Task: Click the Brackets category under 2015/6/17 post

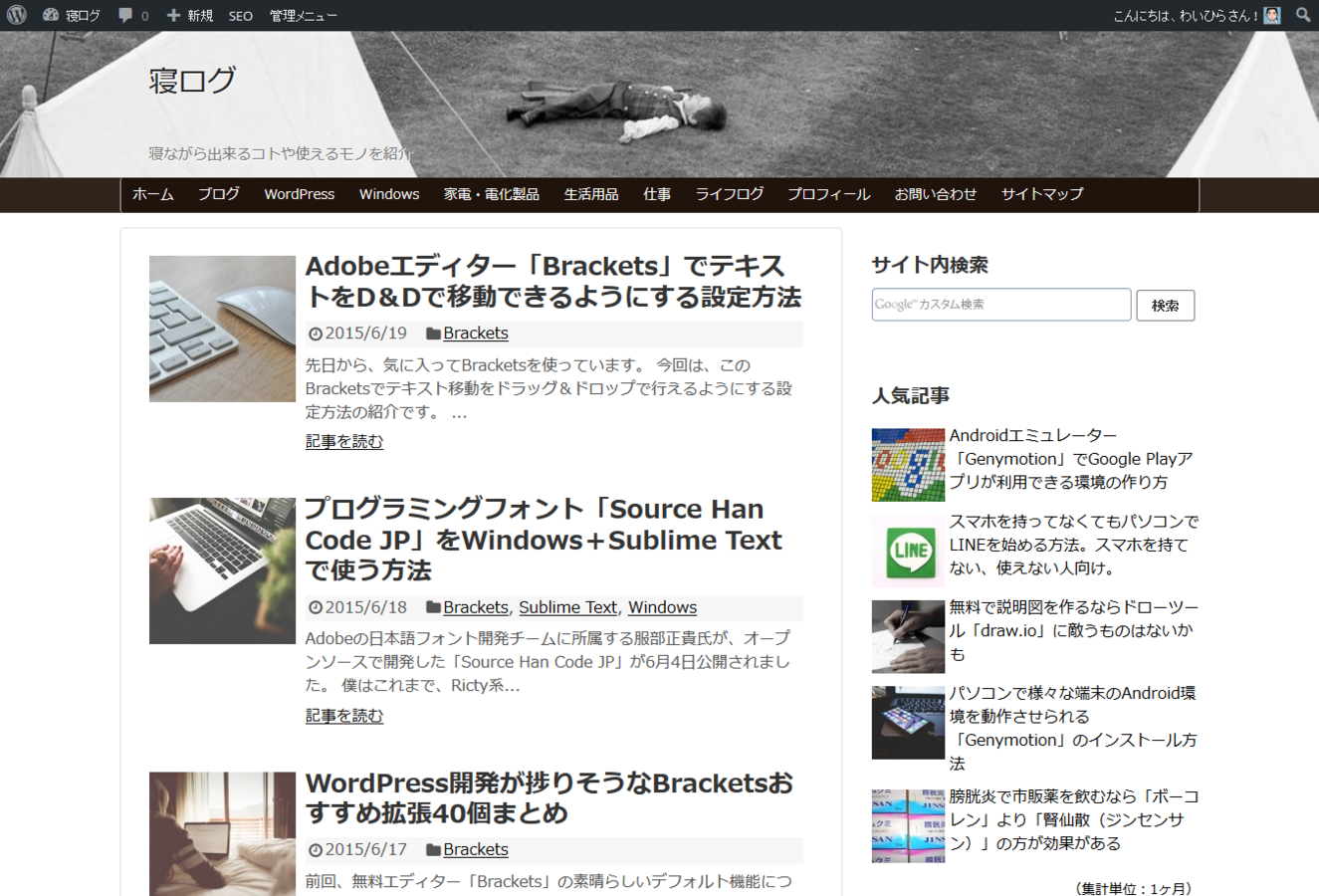Action: [x=476, y=849]
